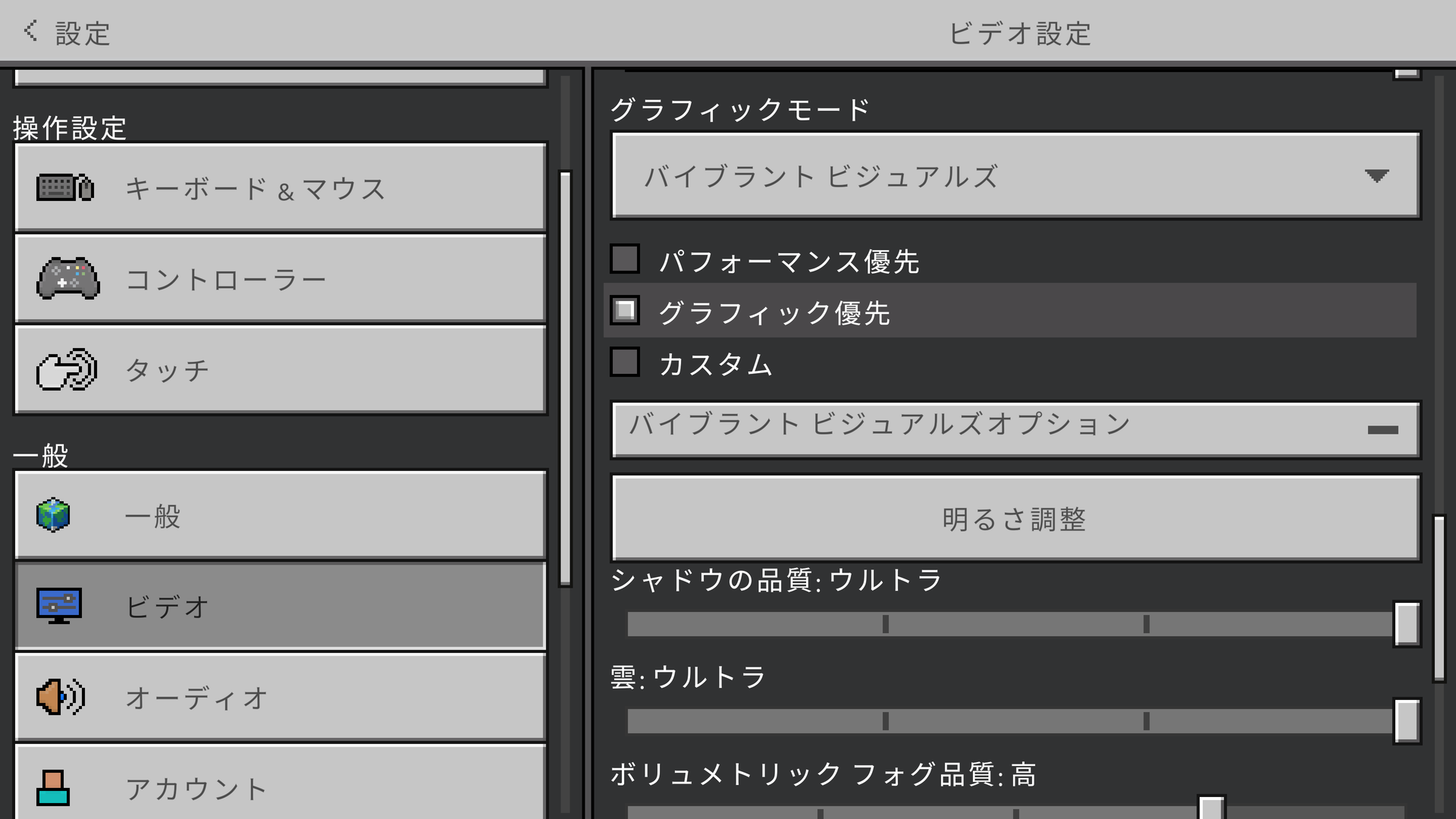Screen dimensions: 1456x819
Task: Click the back arrow next to 設定
Action: 30,30
